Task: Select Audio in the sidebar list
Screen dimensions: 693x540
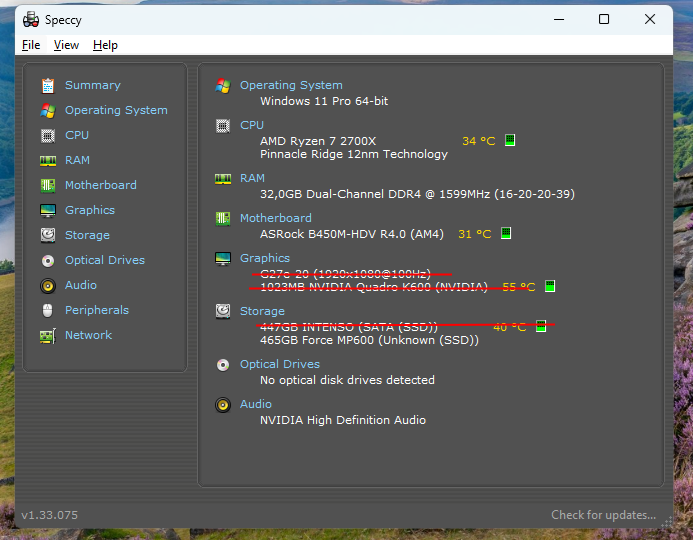Action: [x=81, y=285]
